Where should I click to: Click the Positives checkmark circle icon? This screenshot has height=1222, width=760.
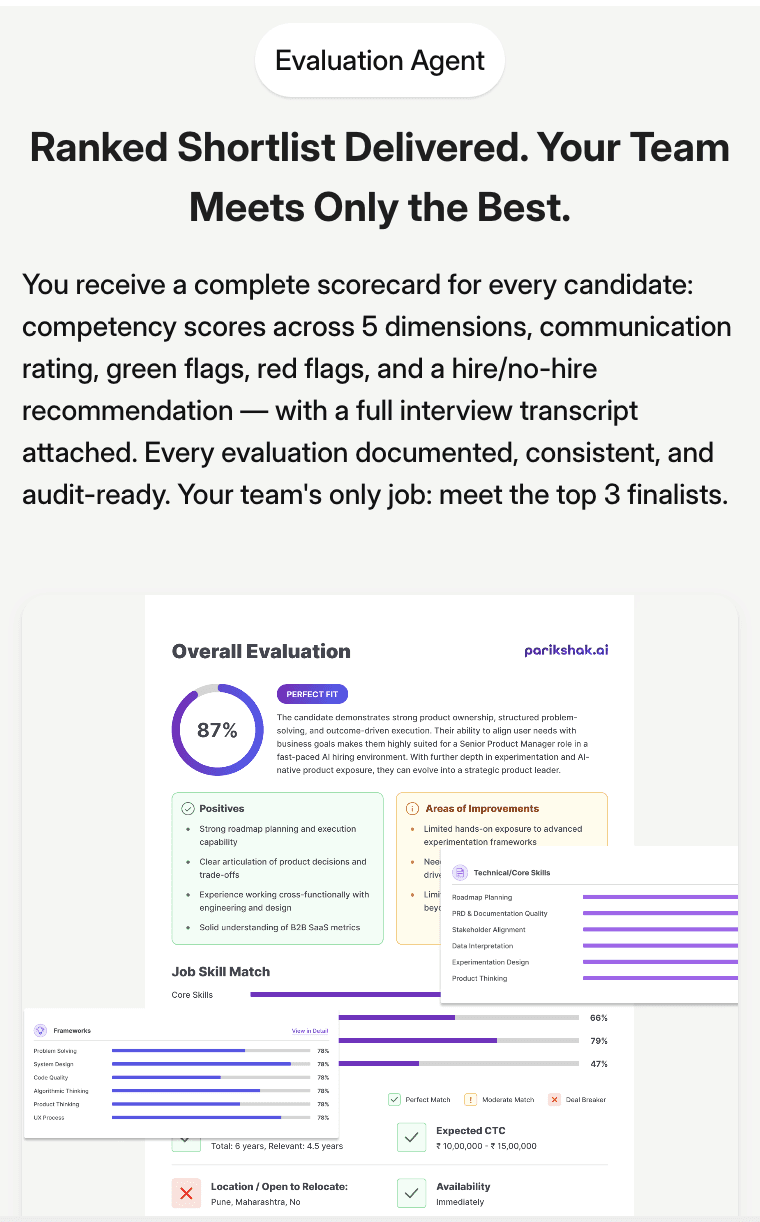coord(187,808)
